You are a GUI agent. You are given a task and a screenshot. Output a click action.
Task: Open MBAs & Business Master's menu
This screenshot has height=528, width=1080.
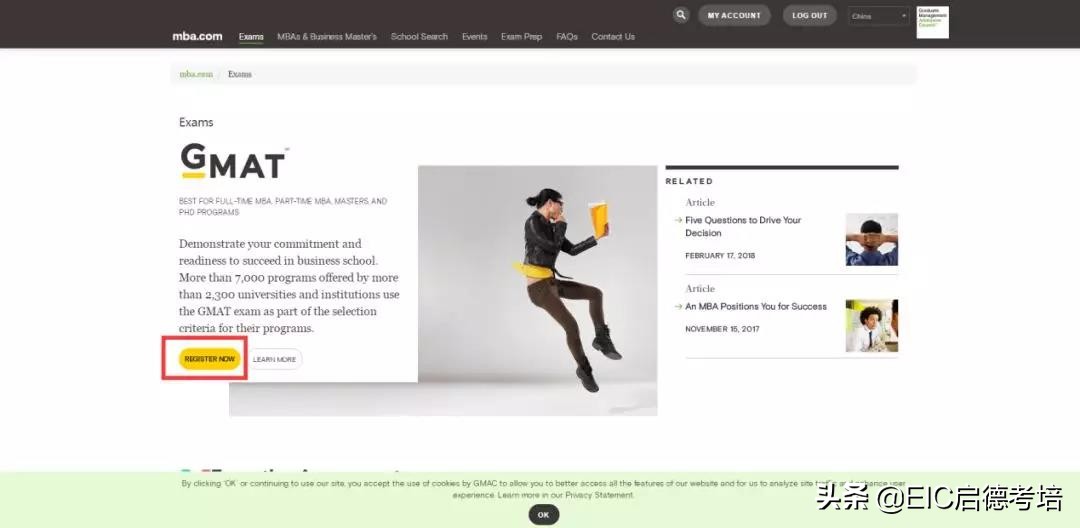coord(327,36)
